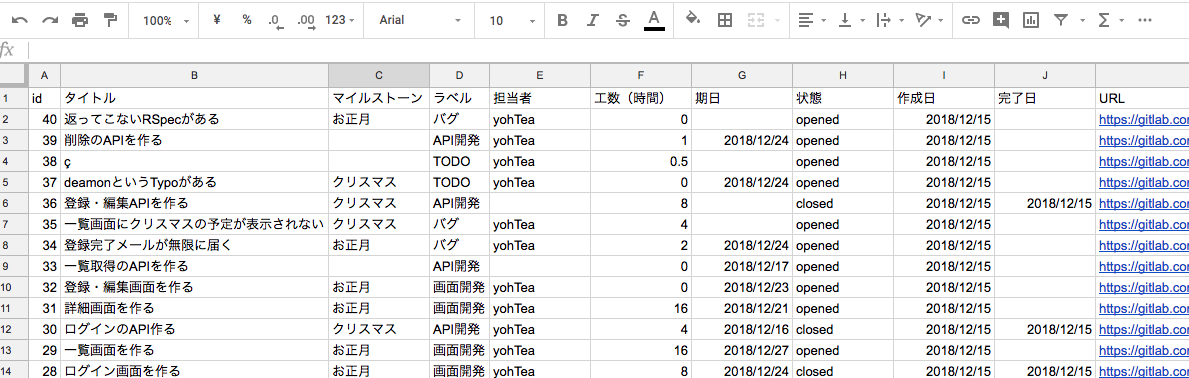Open the borders tool

tap(725, 20)
